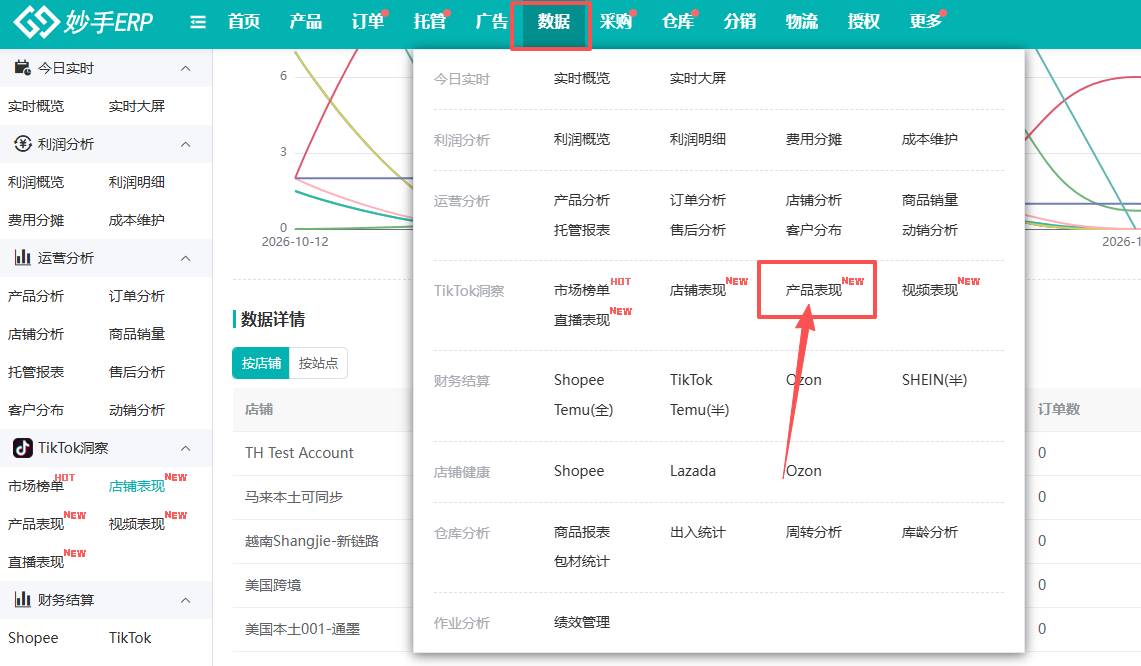Open 出入统计 in the dropdown menu
Viewport: 1141px width, 666px height.
coord(697,532)
